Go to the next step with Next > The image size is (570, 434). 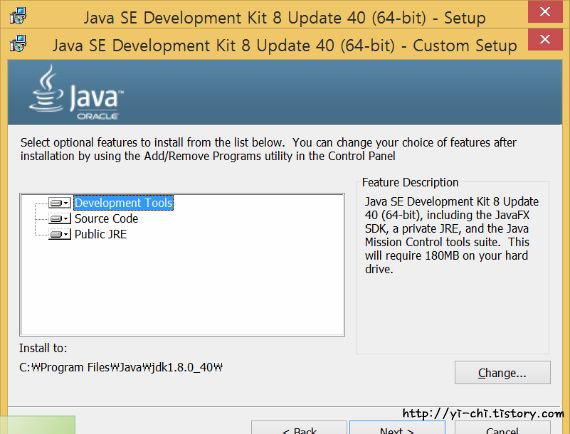397,428
